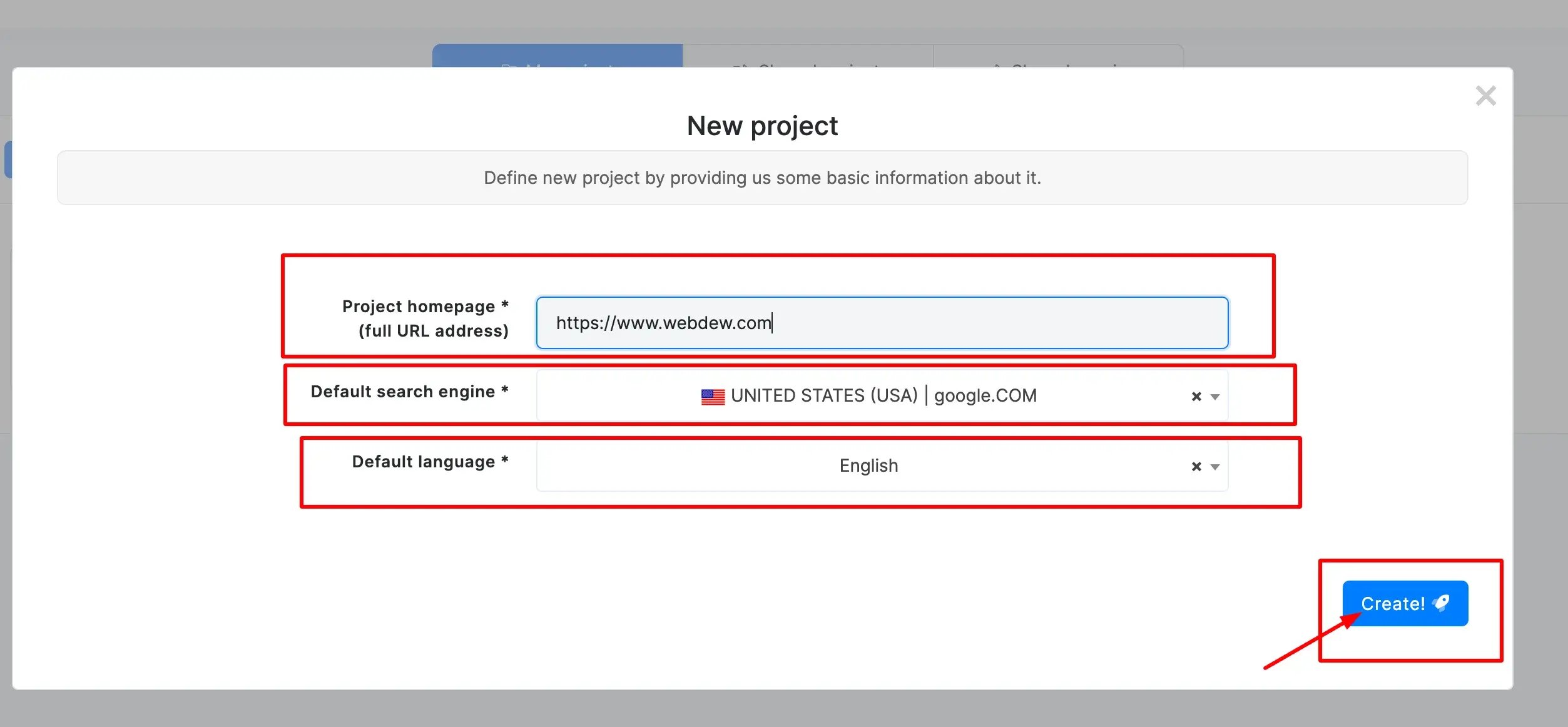
Task: Click the blue button at left edge
Action: click(8, 160)
